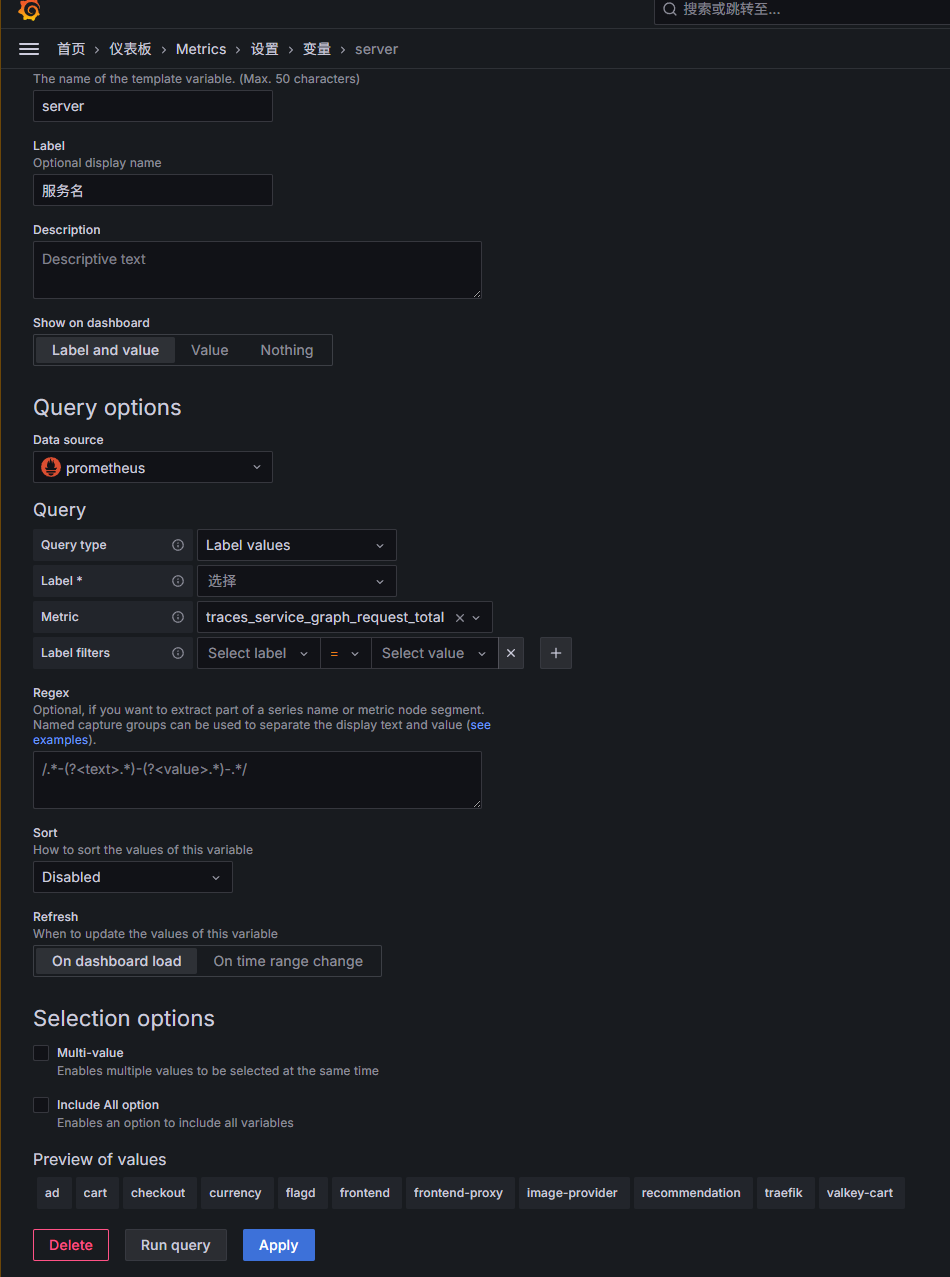Viewport: 950px width, 1277px height.
Task: Click the Query type info icon
Action: click(178, 545)
